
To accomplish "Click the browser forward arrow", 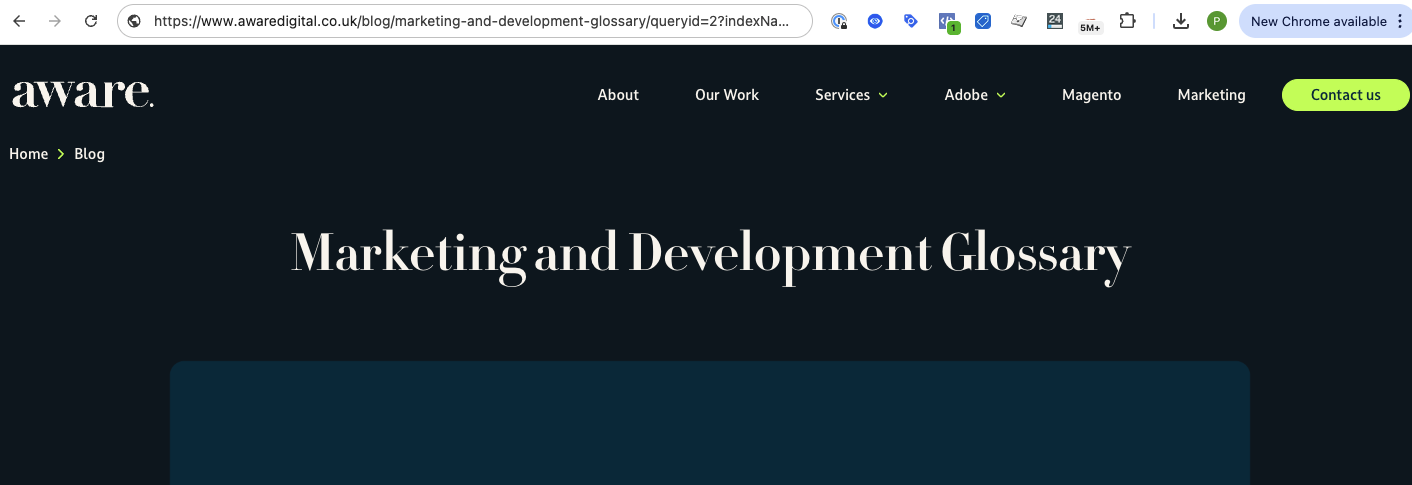I will click(x=55, y=21).
